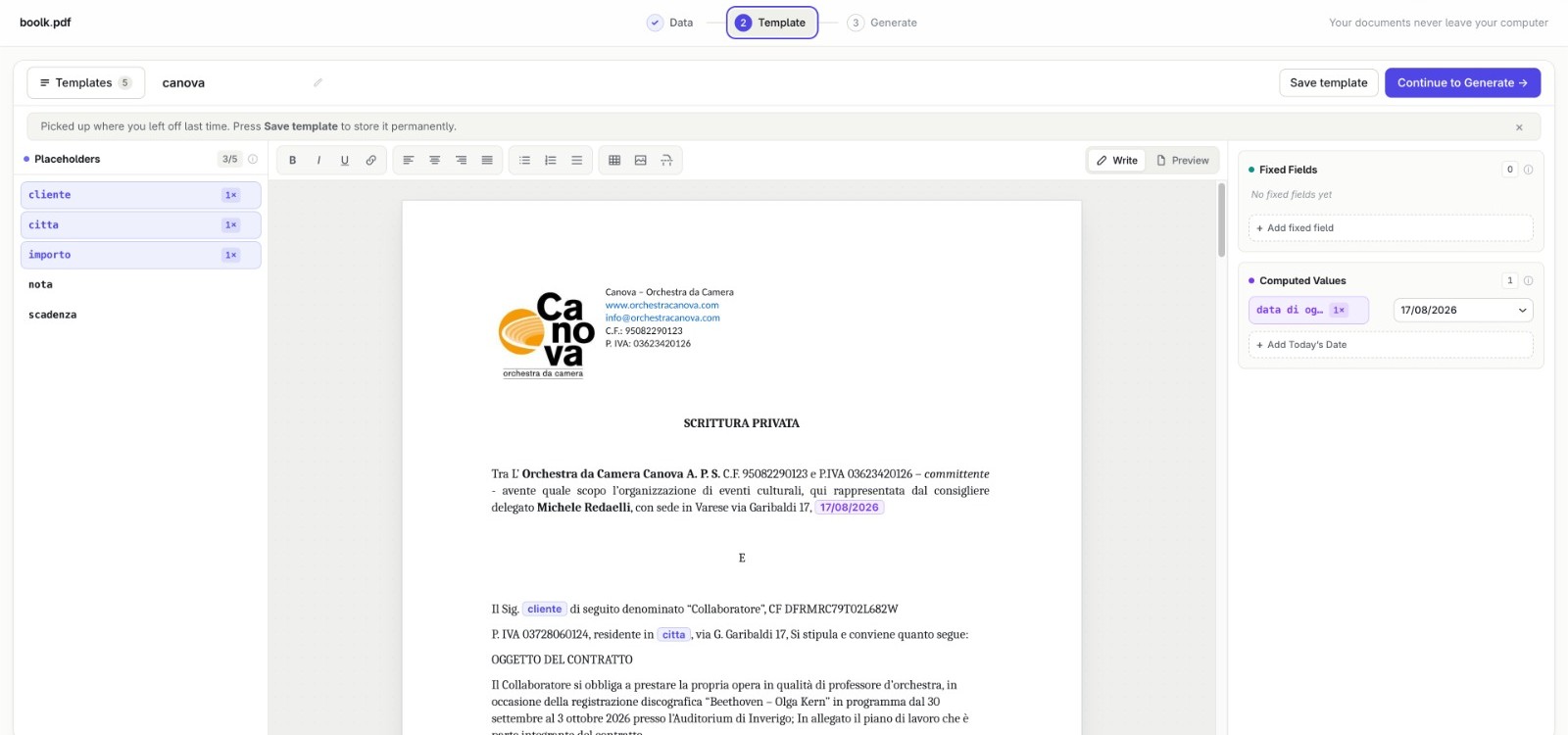The height and width of the screenshot is (735, 1568).
Task: Click Continue to Generate
Action: coord(1462,83)
